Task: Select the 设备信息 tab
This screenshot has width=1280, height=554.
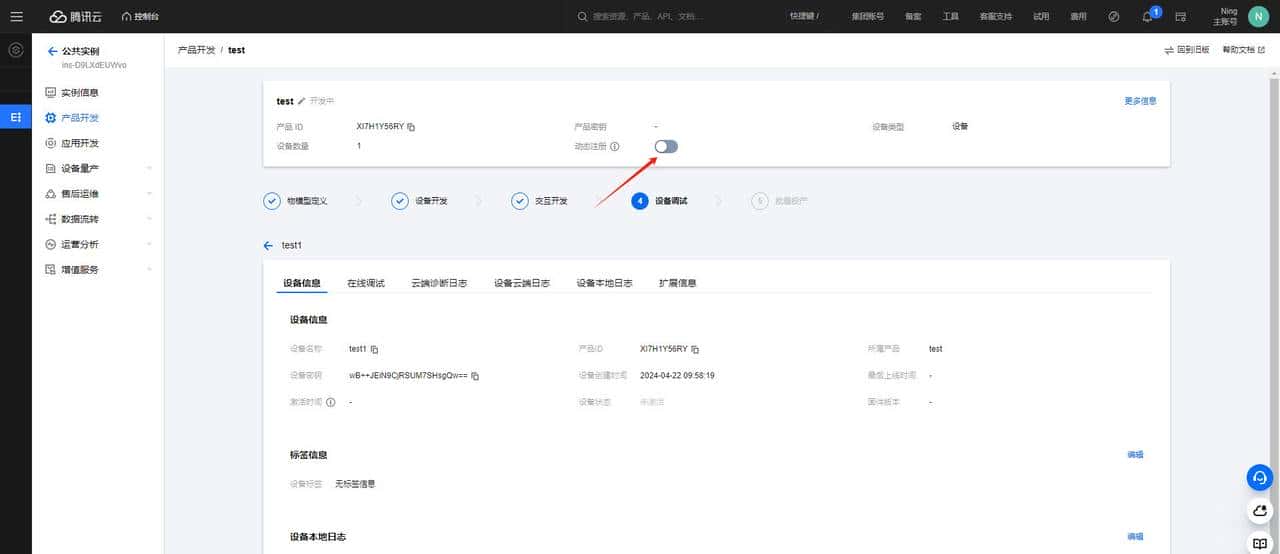Action: [x=302, y=283]
